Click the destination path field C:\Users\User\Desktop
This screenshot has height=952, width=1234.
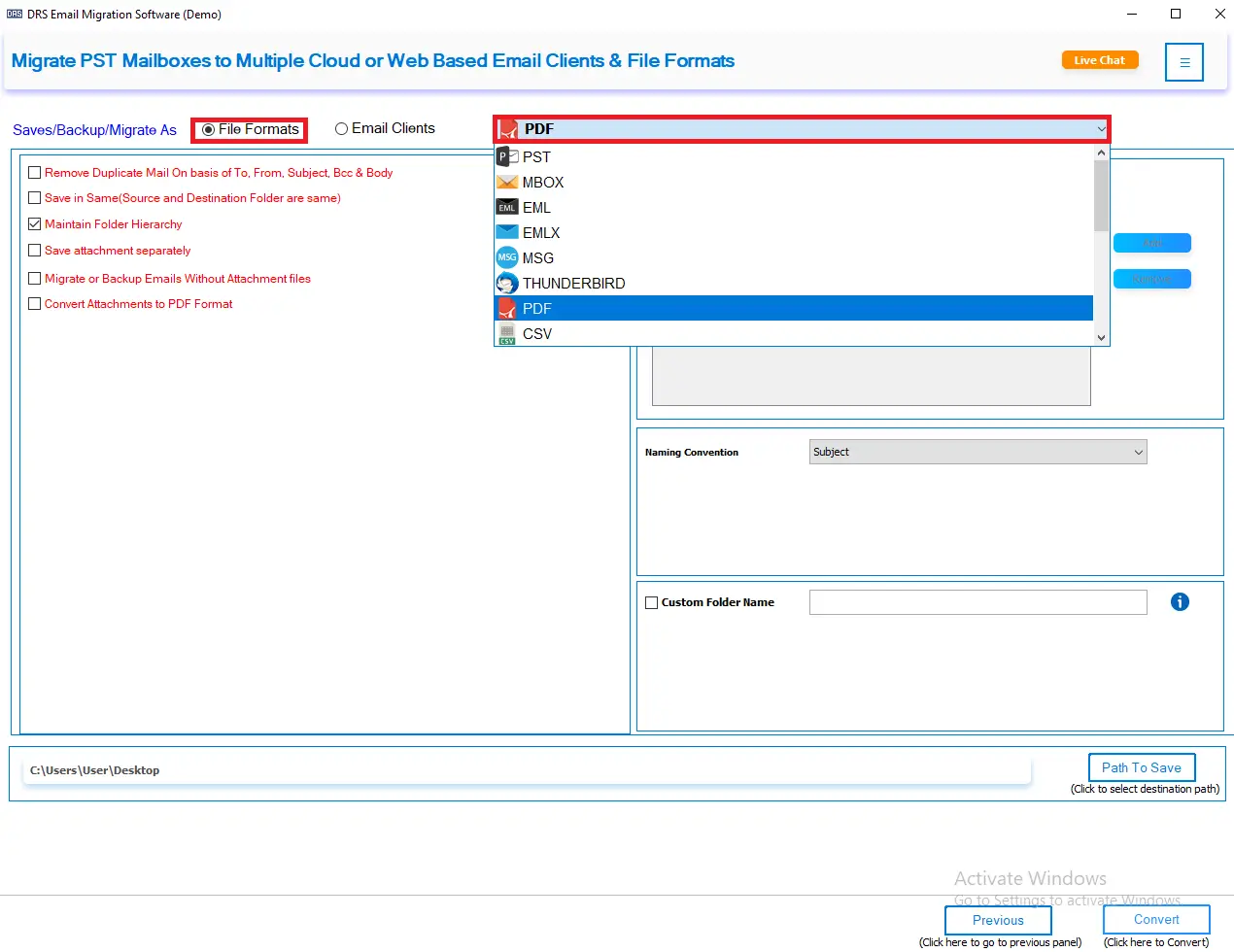[x=526, y=770]
